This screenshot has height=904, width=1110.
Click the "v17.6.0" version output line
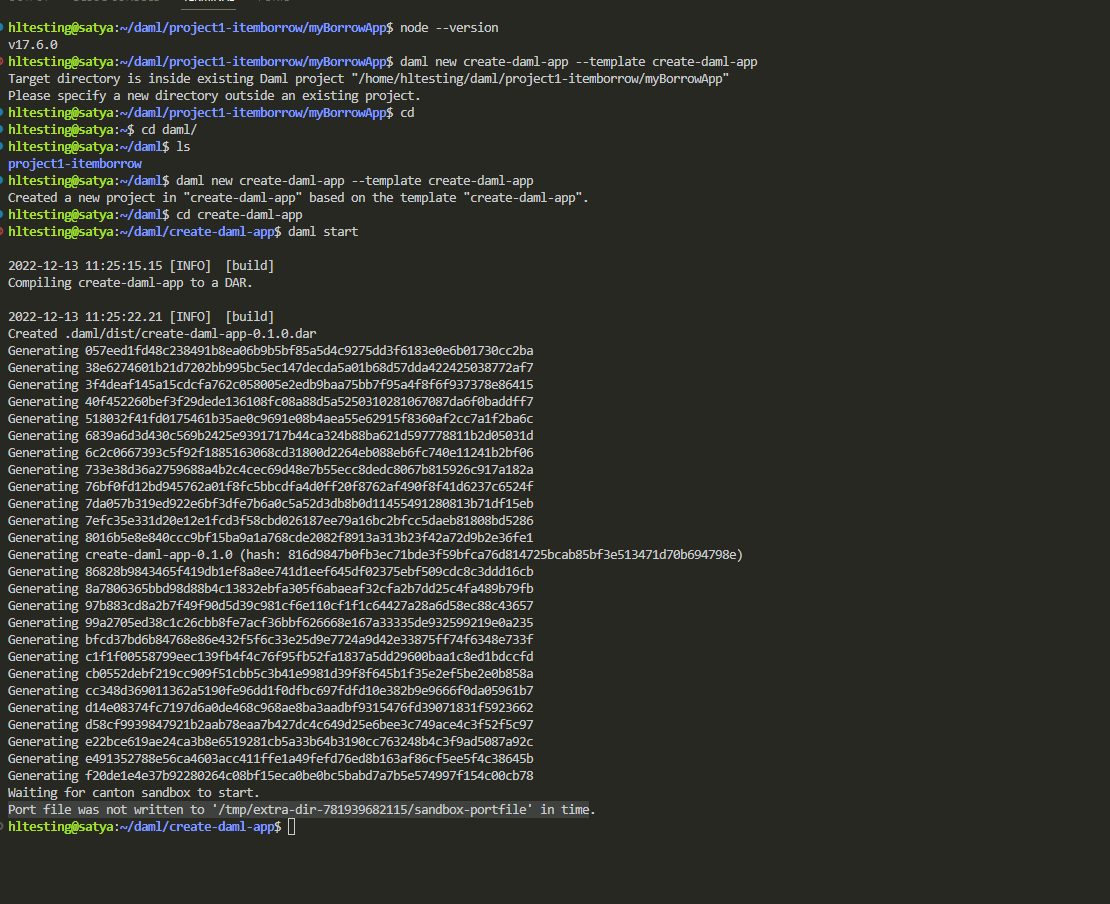point(33,45)
